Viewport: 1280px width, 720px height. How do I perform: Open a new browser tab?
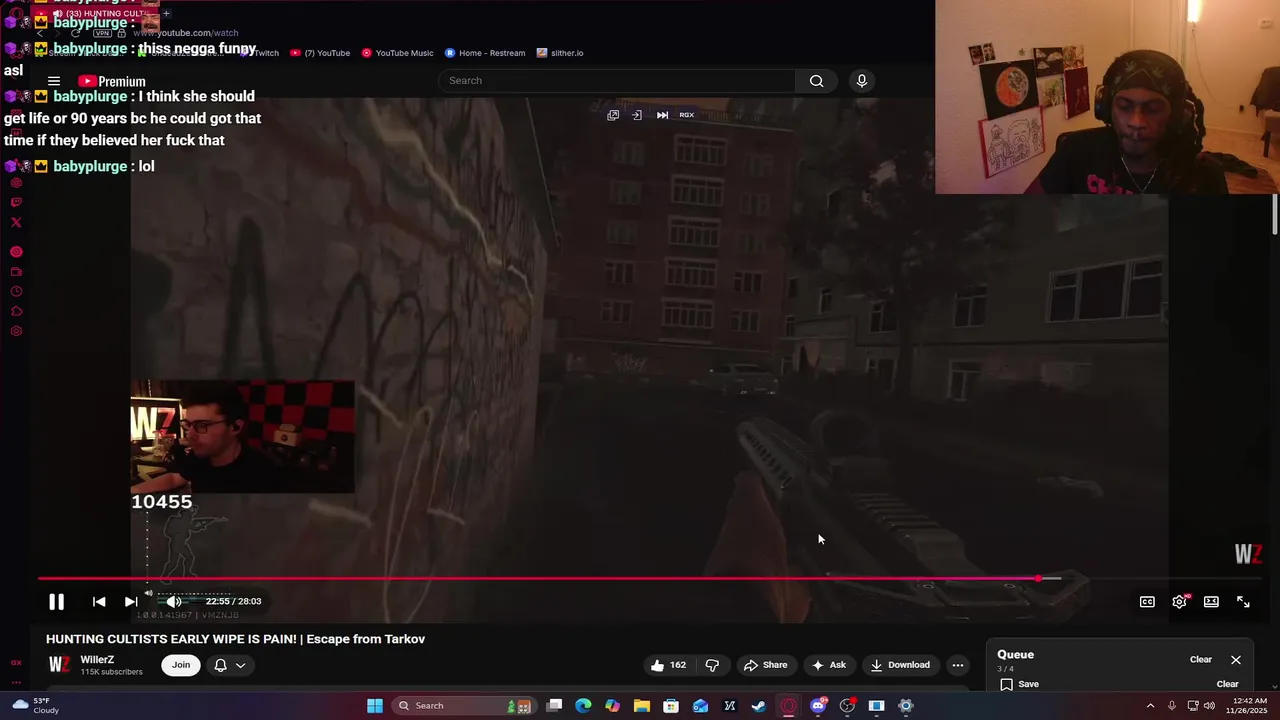166,13
